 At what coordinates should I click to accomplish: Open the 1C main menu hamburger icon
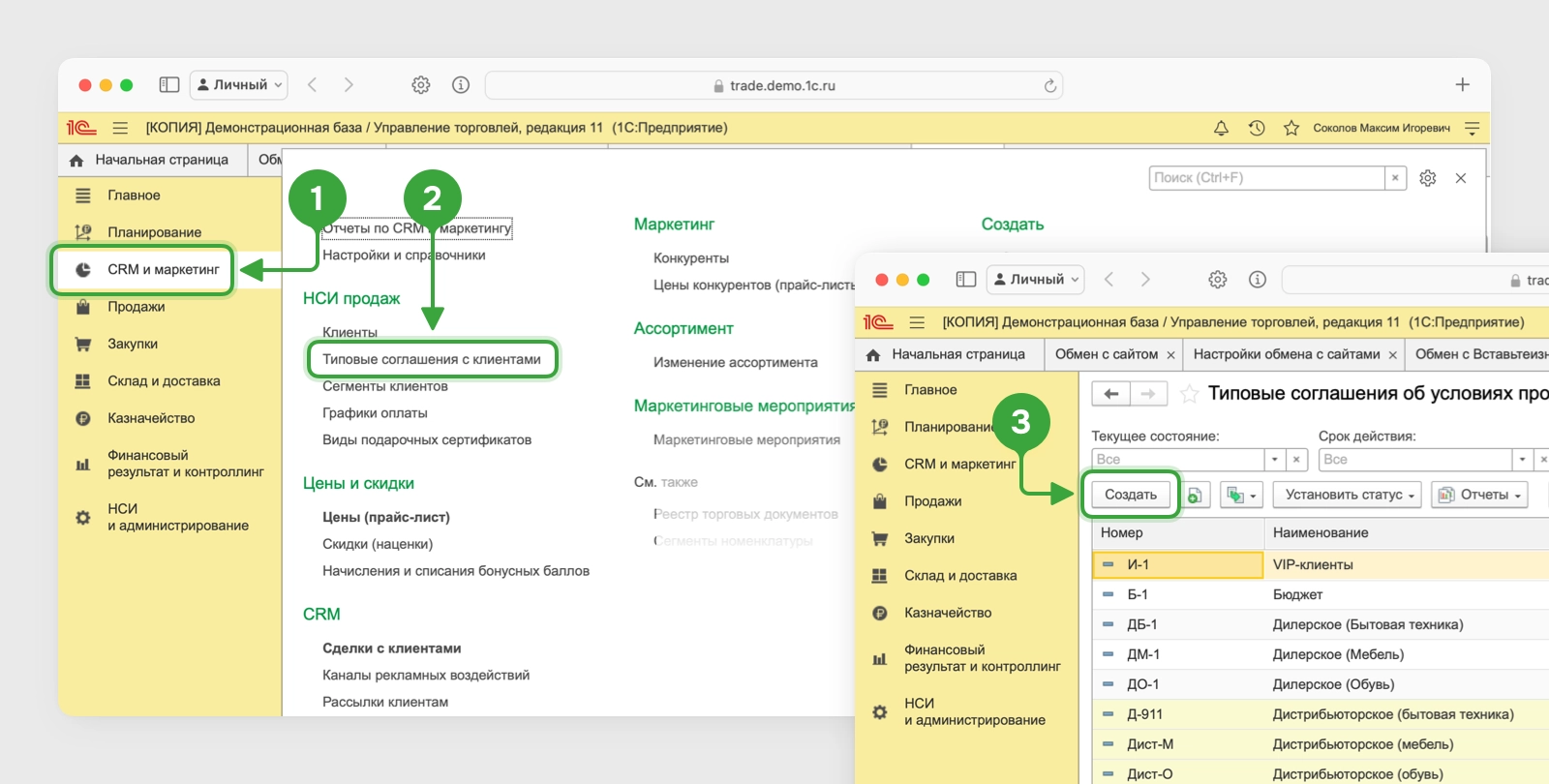[x=120, y=128]
